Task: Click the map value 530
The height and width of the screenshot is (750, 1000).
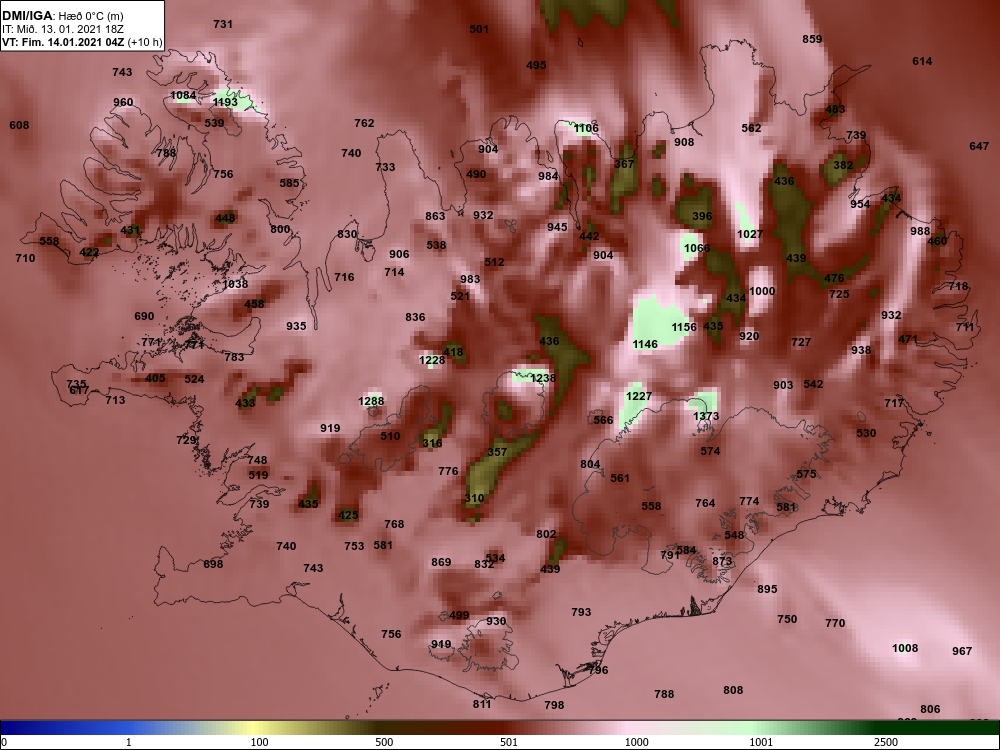Action: (x=866, y=433)
